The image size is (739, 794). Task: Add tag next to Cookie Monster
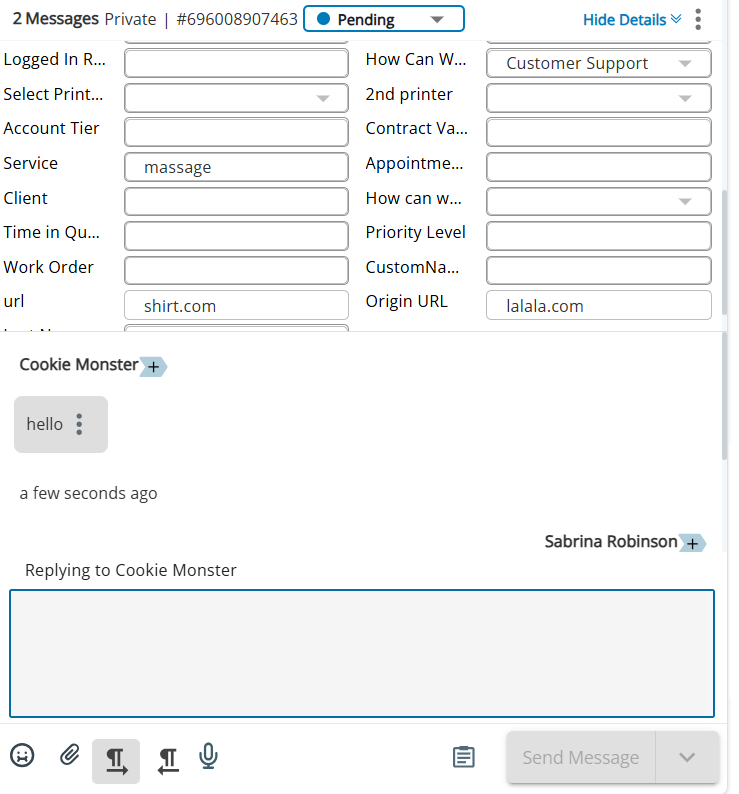(153, 366)
